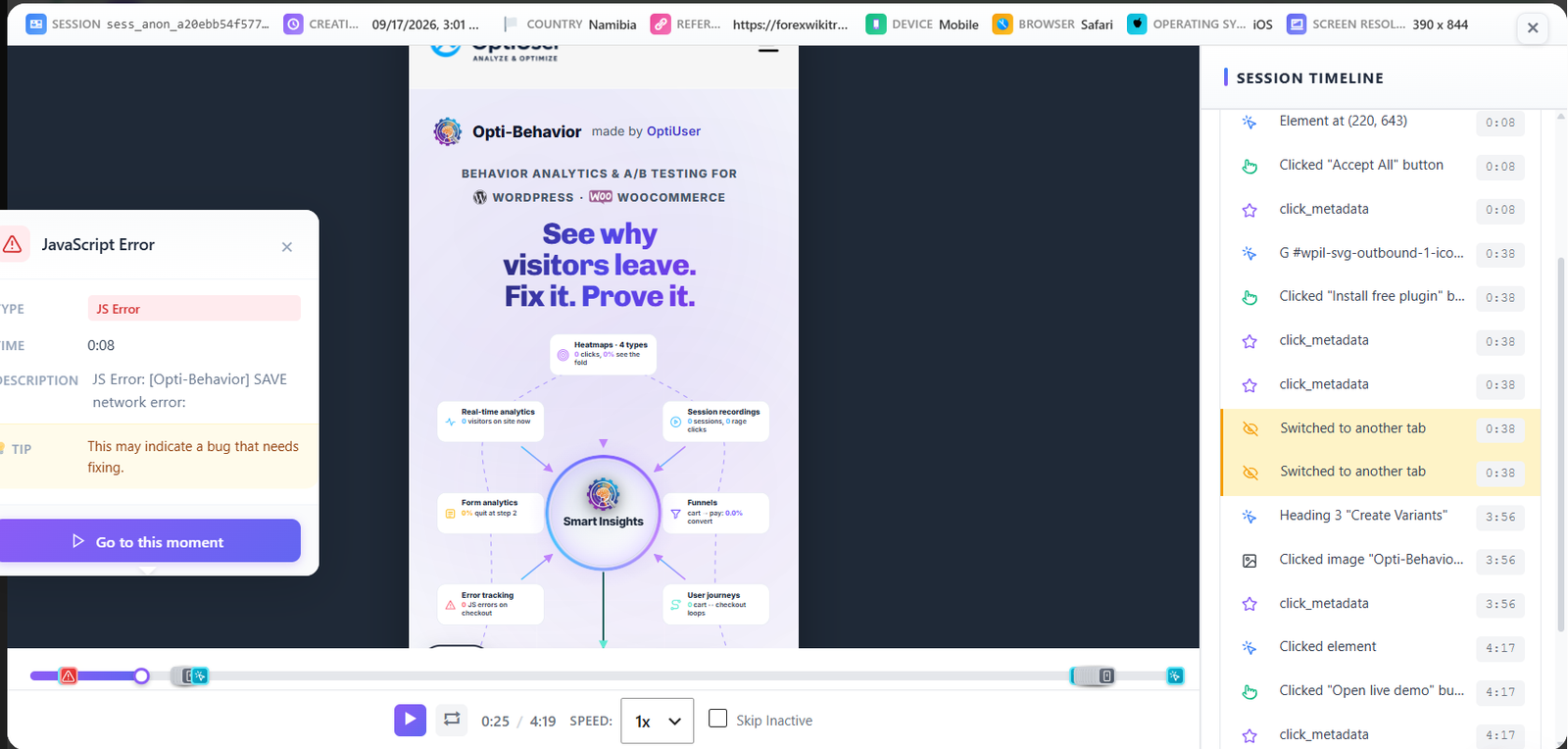Image resolution: width=1568 pixels, height=749 pixels.
Task: Toggle the Skip Inactive checkbox
Action: 718,719
